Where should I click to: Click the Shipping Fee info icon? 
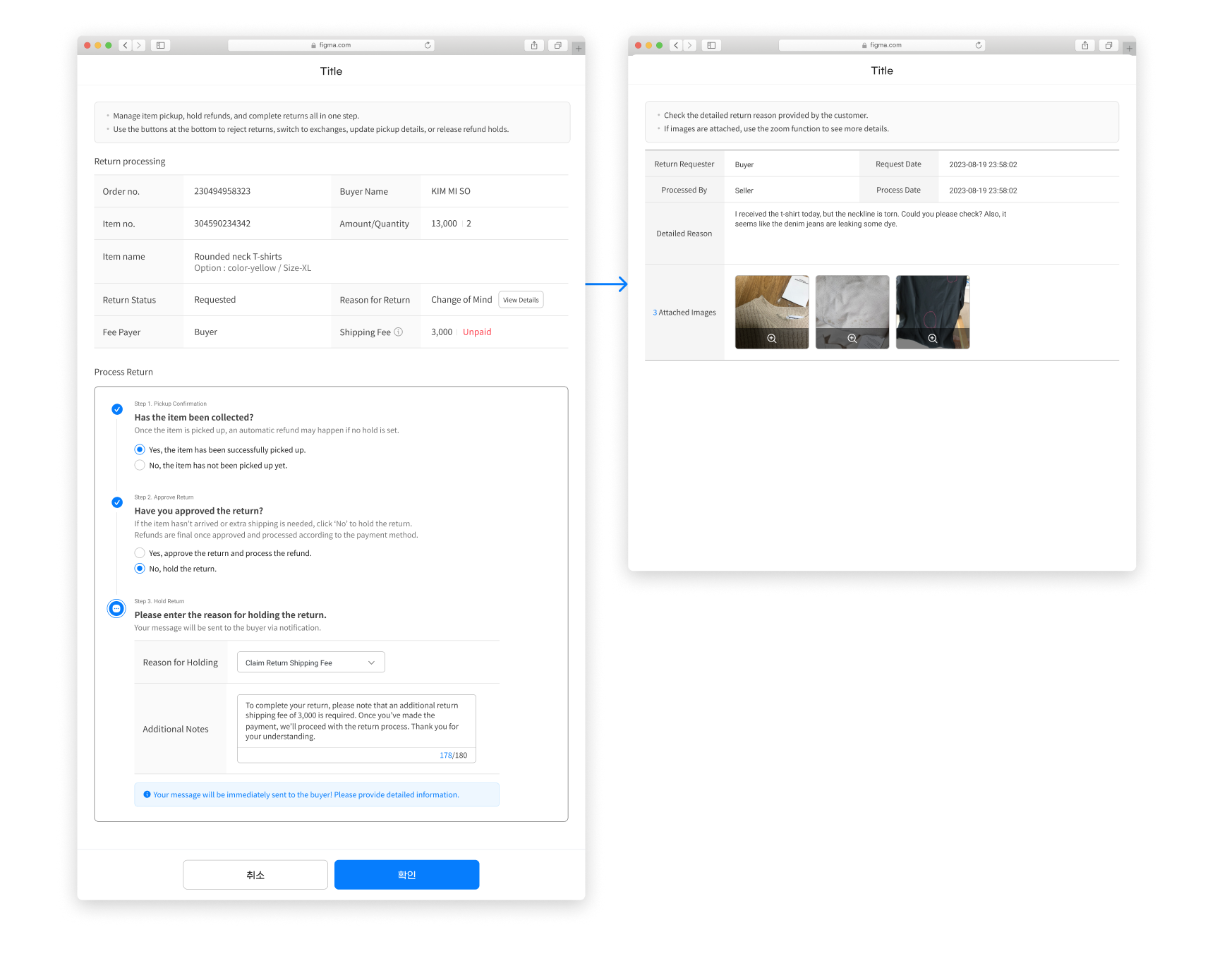coord(398,332)
